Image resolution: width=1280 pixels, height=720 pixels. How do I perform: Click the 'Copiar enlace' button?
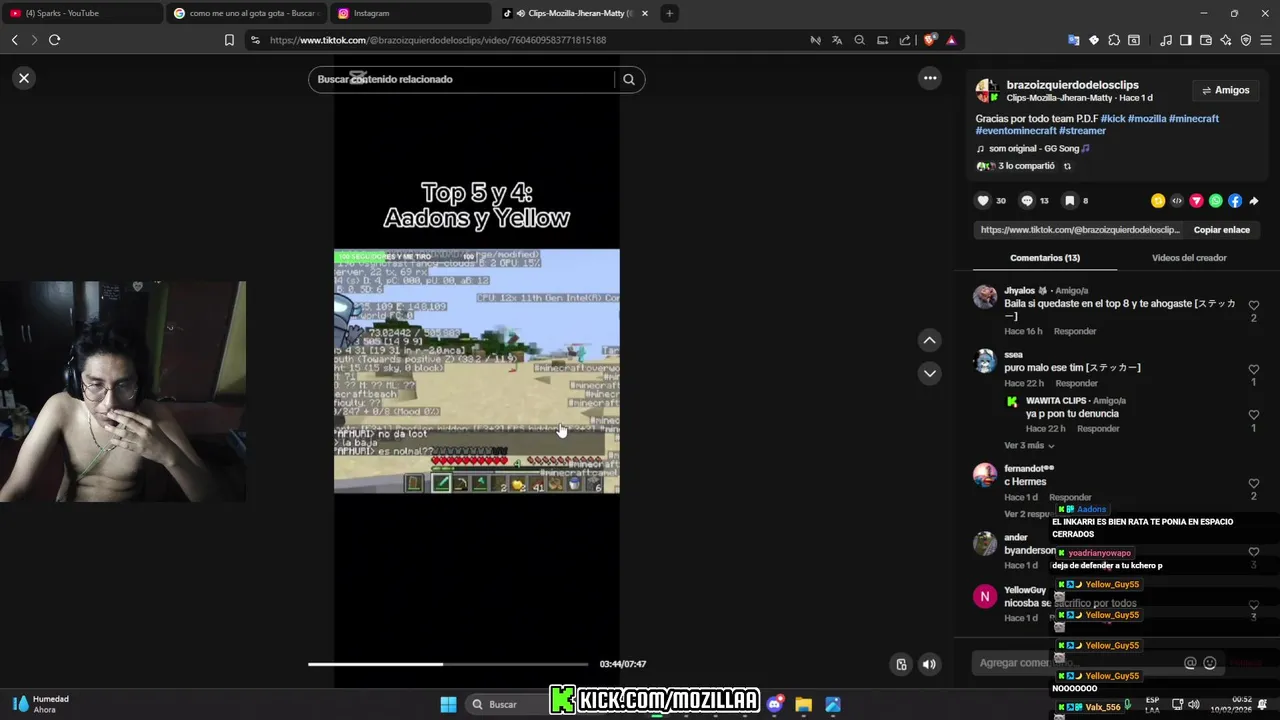1221,230
